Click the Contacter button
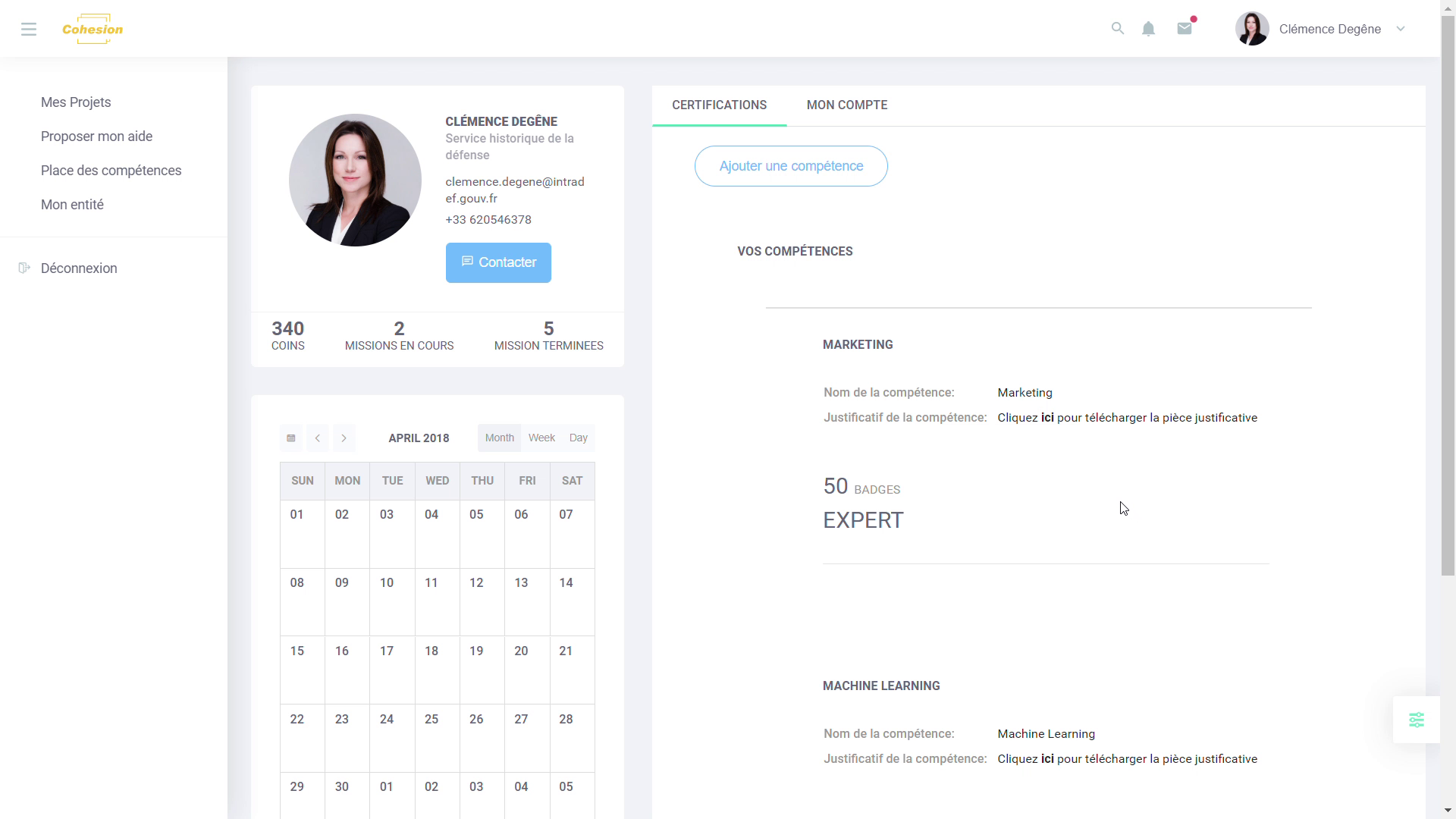 coord(498,262)
